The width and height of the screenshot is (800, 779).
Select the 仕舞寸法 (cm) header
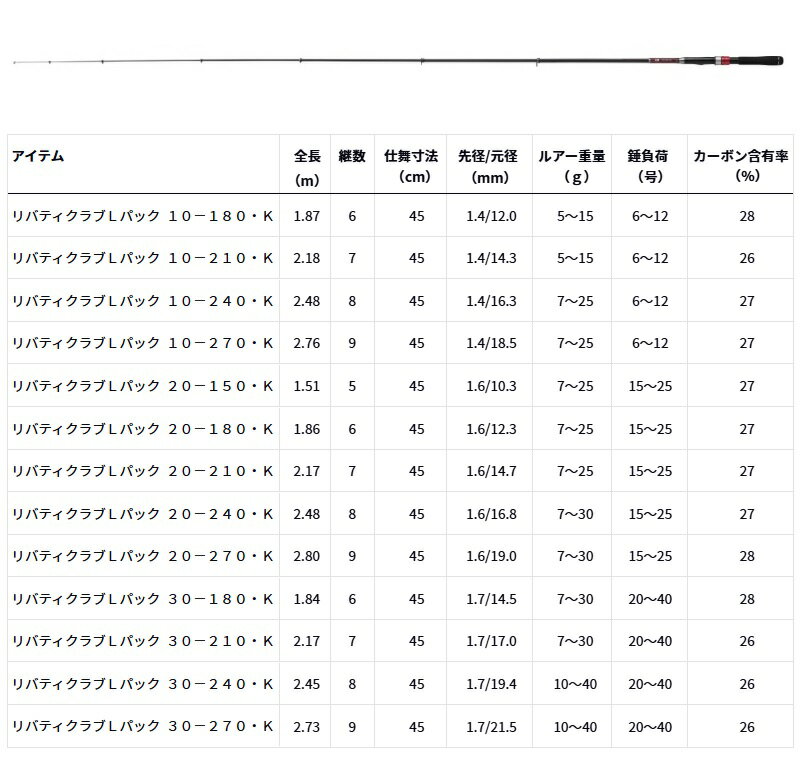click(412, 166)
